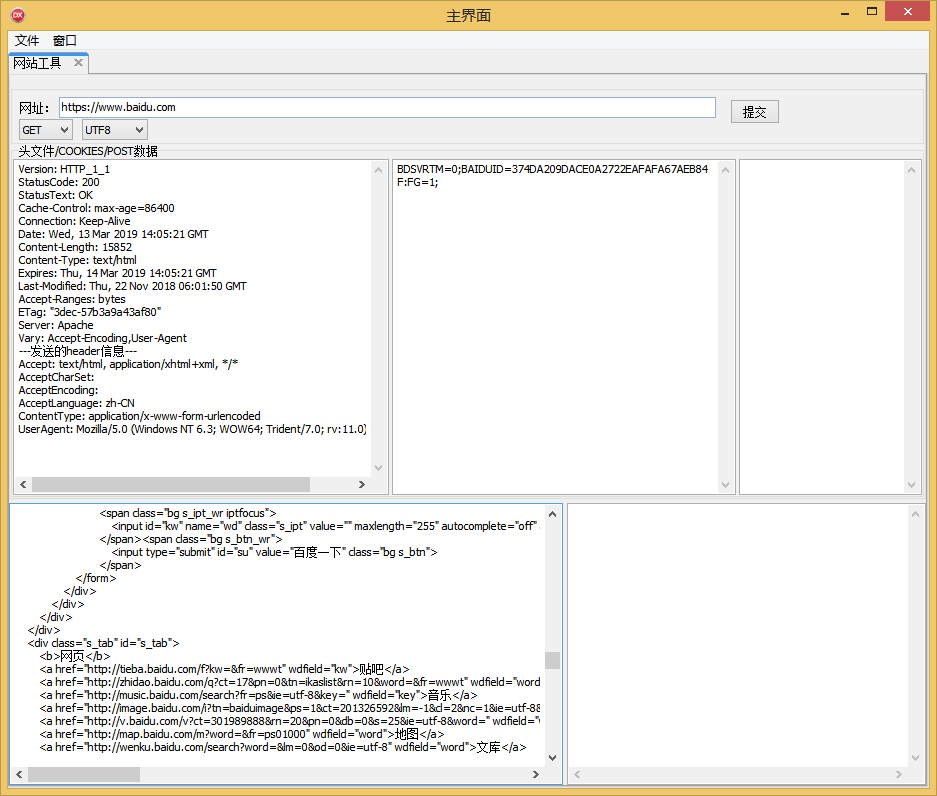Click up arrow of cookies panel scrollbar

click(x=725, y=170)
